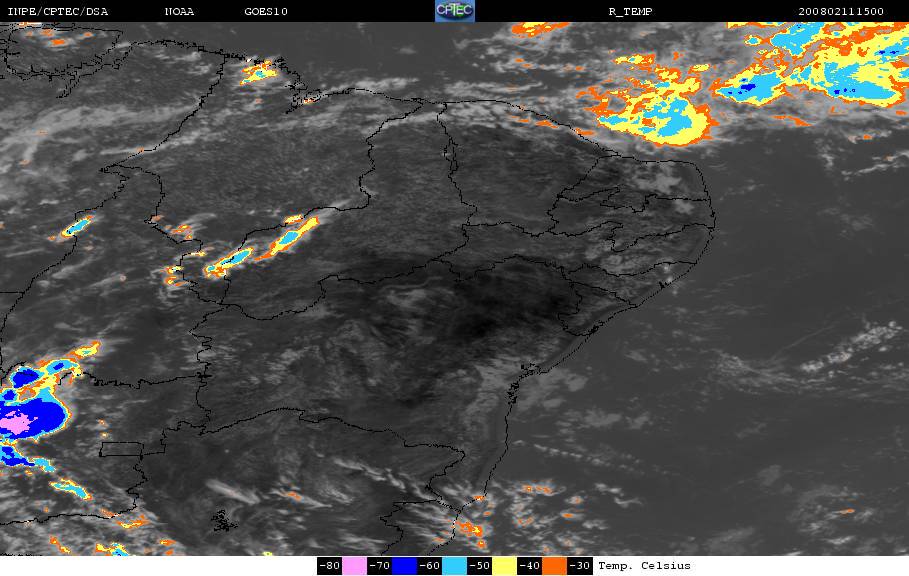Click the INPE/CPTEC/DSA header text

[57, 12]
